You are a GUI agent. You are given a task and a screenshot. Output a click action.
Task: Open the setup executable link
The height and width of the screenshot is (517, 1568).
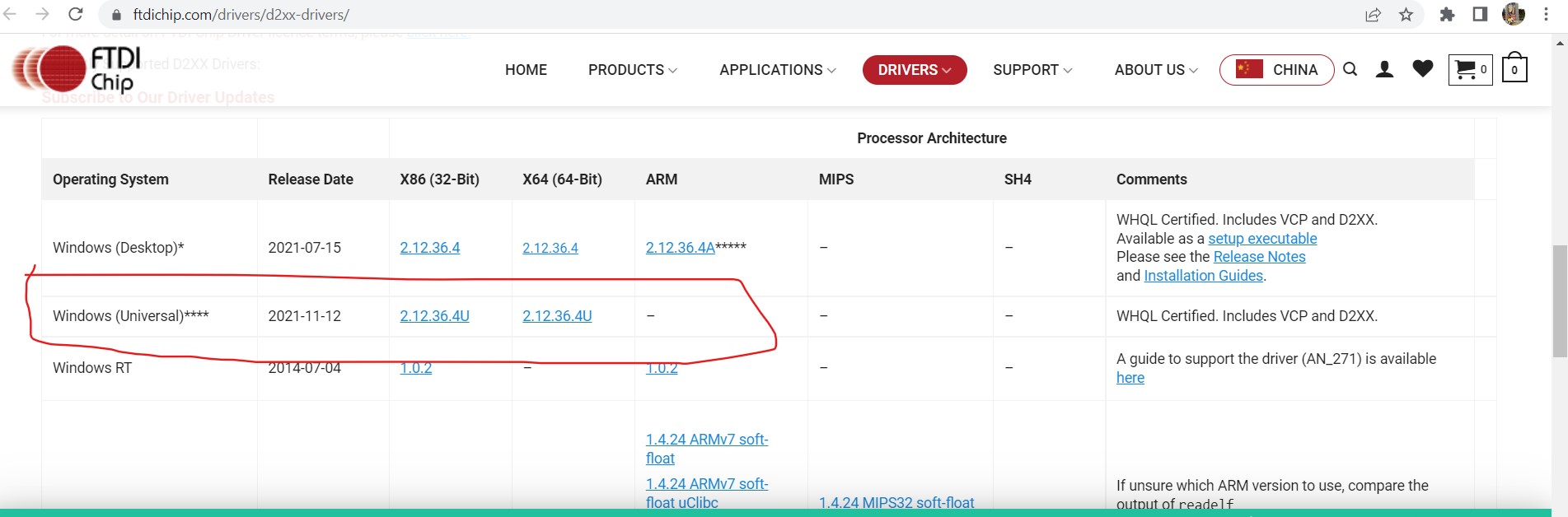[1262, 239]
